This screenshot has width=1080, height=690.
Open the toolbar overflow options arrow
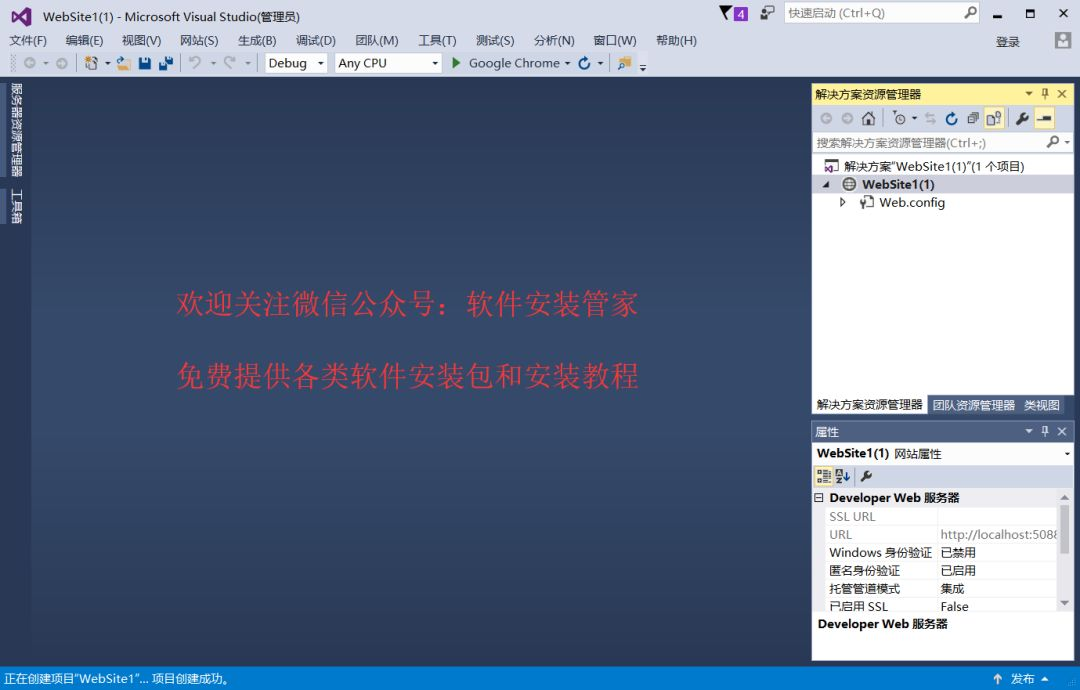coord(643,67)
